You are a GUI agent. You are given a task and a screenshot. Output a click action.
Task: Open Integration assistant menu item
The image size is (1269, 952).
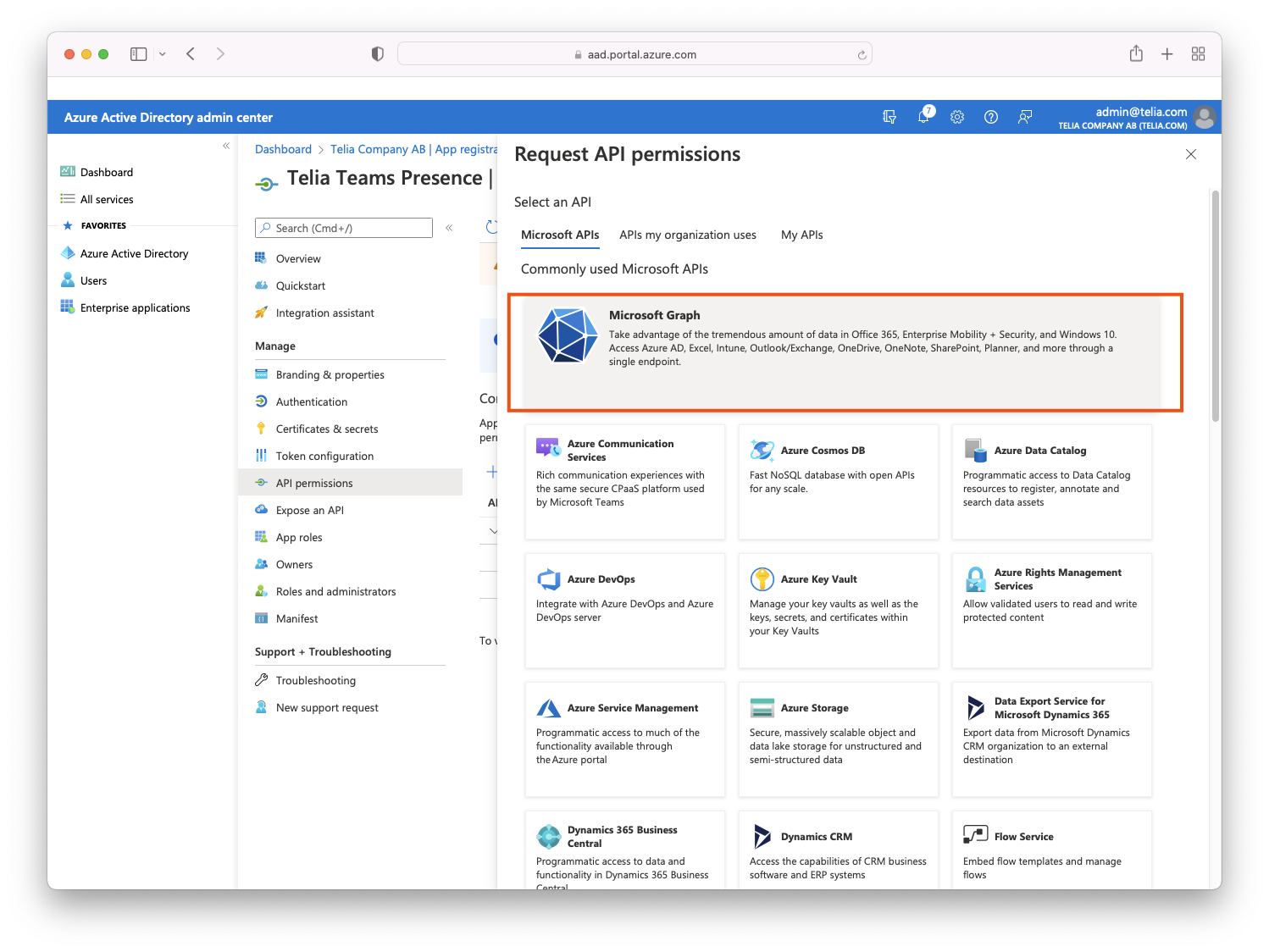325,313
